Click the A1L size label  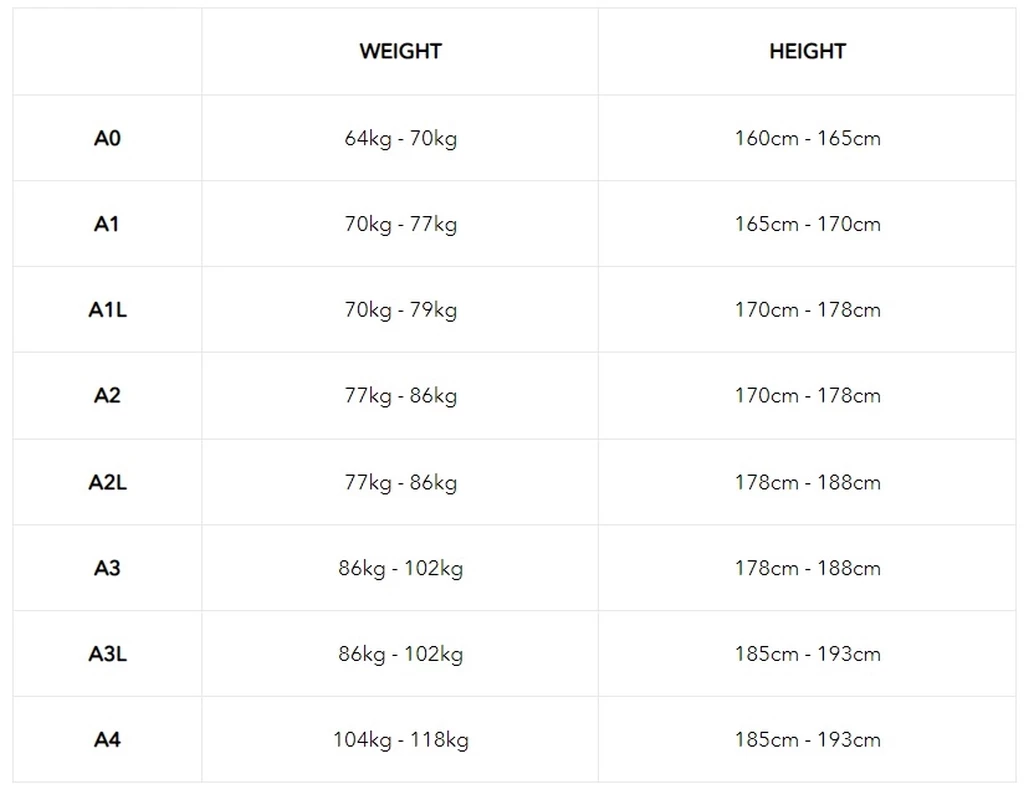coord(107,310)
